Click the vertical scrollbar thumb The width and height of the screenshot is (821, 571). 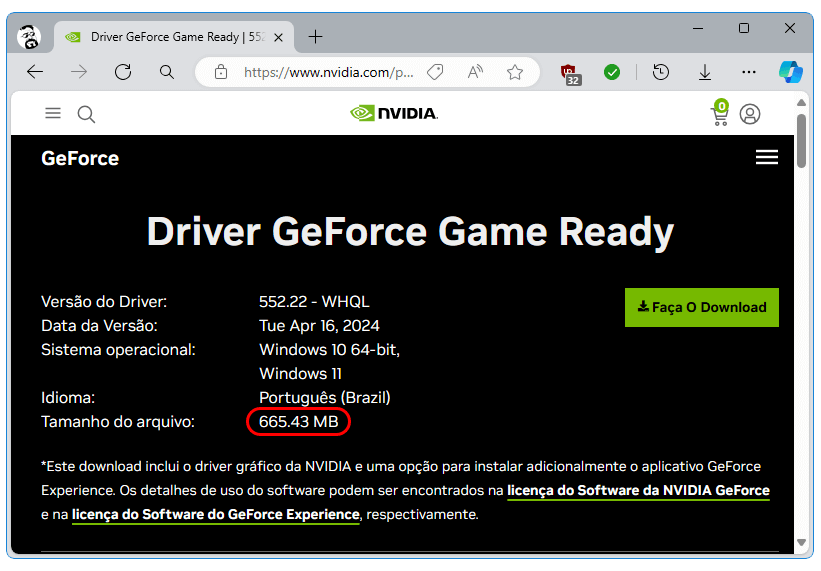click(801, 141)
